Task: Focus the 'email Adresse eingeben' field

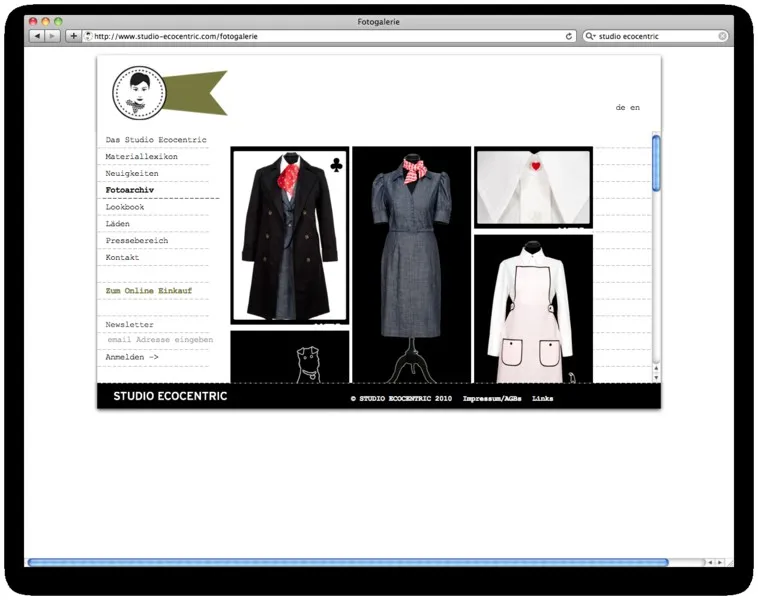Action: pos(160,340)
